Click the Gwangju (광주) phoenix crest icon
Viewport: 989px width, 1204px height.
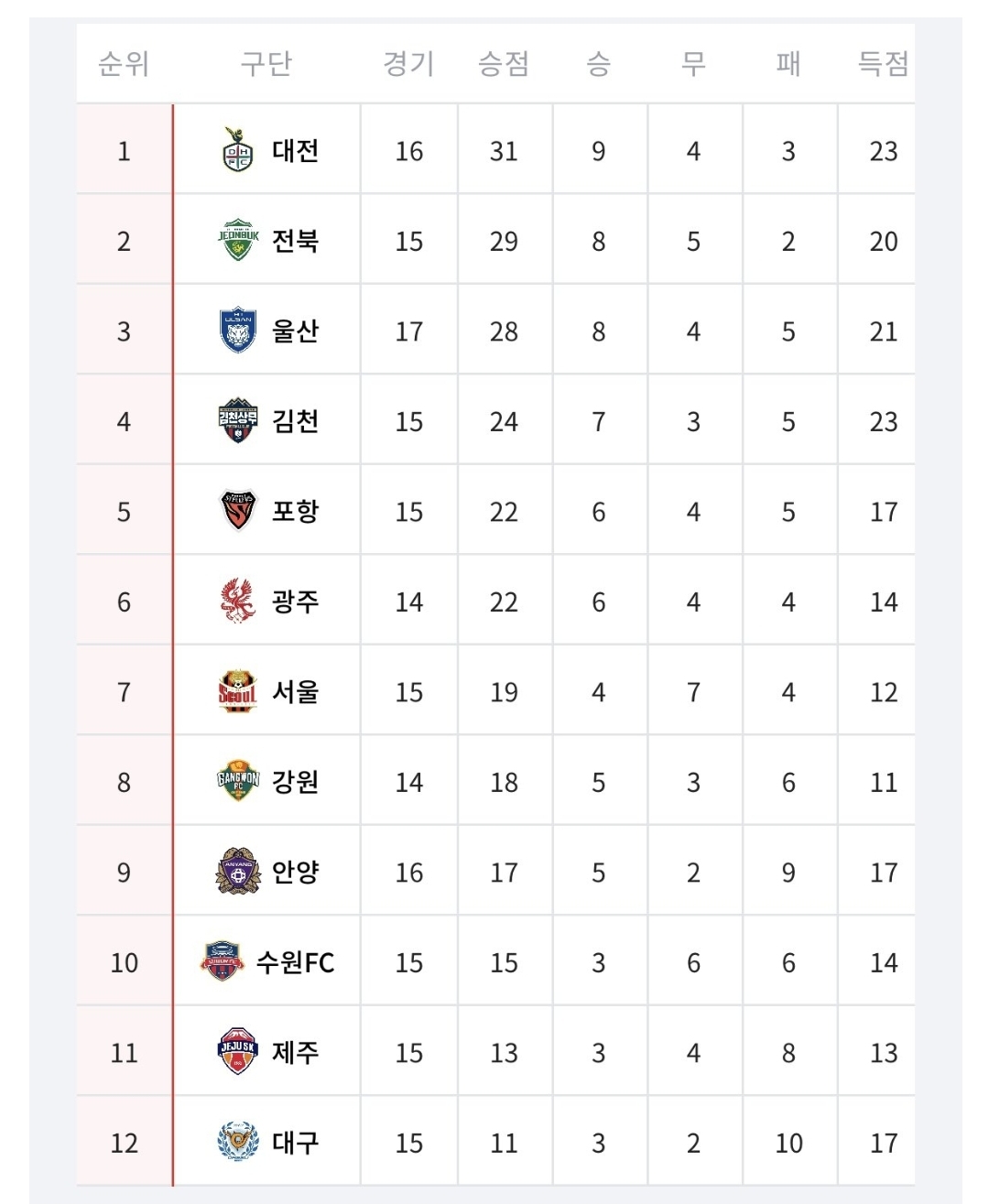pos(238,601)
